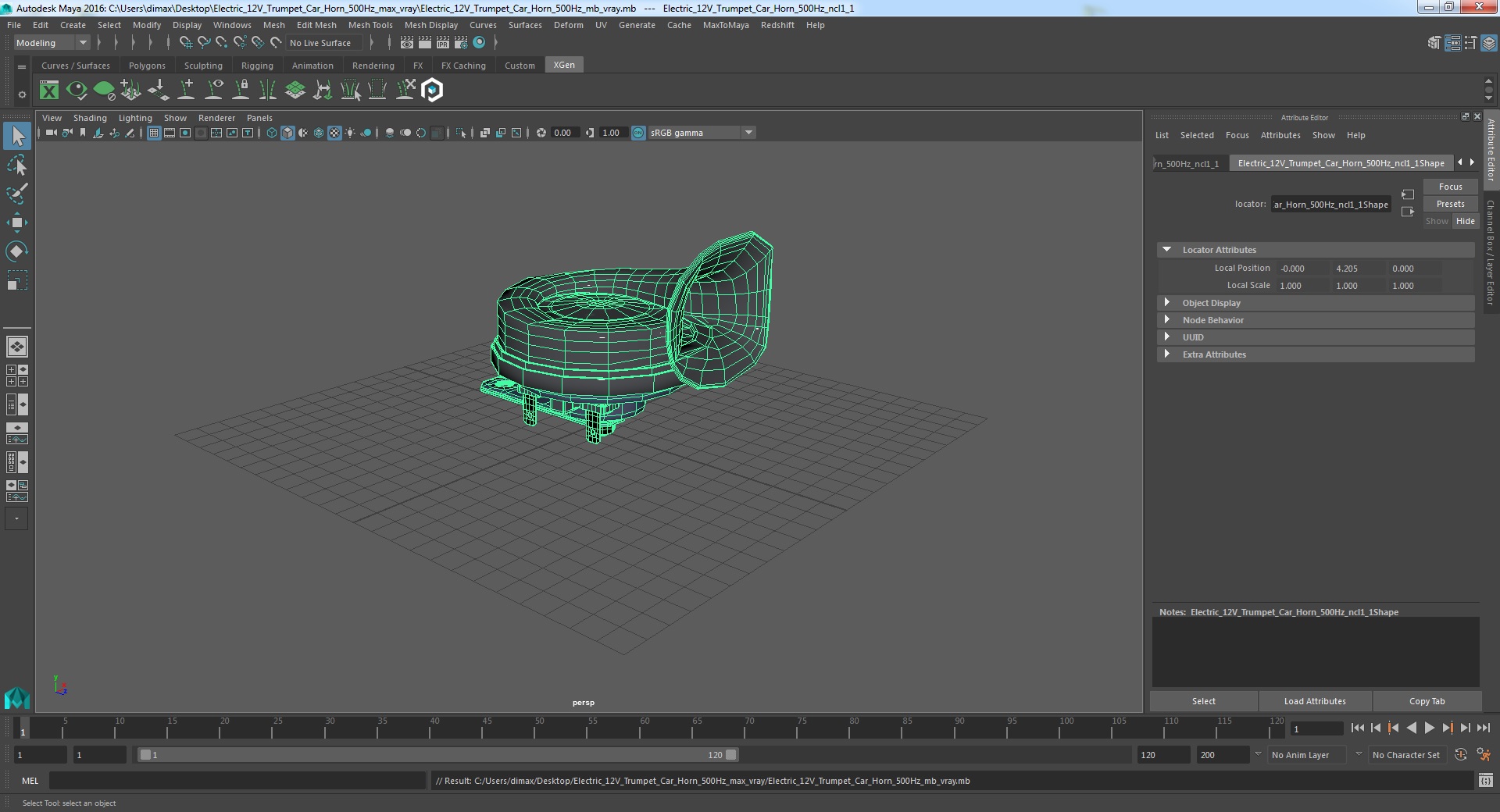Click the Presets button
The image size is (1500, 812).
coord(1450,204)
